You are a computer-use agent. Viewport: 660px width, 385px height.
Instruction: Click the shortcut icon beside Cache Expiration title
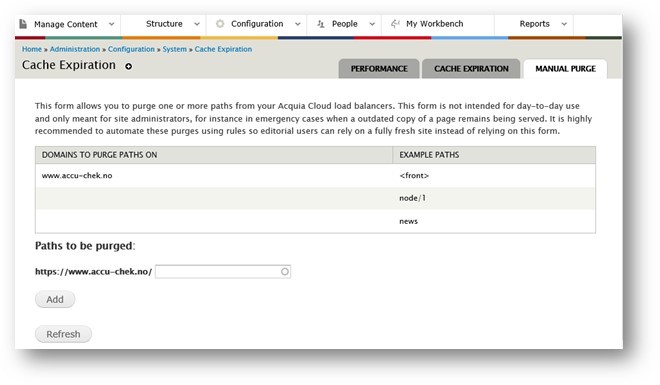click(128, 66)
